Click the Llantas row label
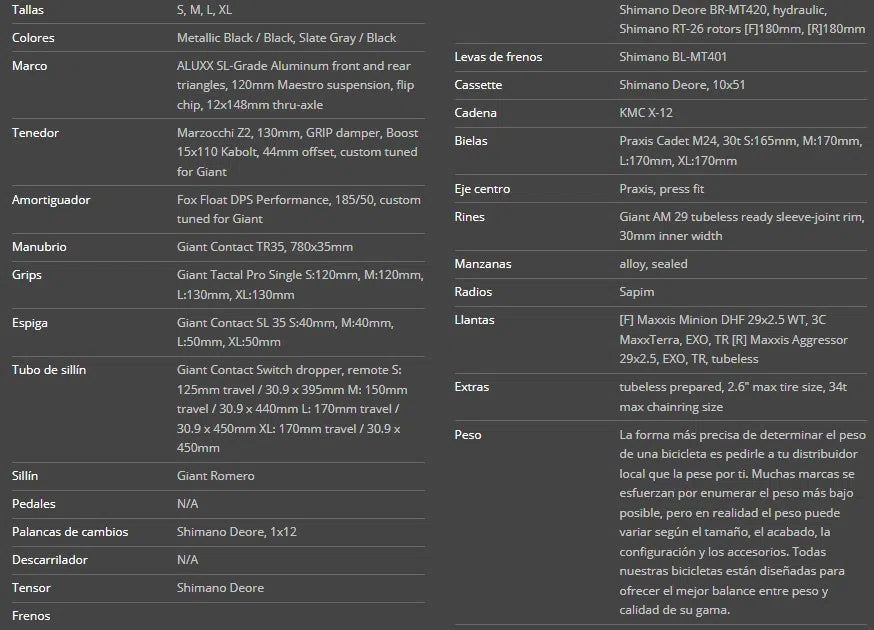Screen dimensions: 874x630 point(474,320)
